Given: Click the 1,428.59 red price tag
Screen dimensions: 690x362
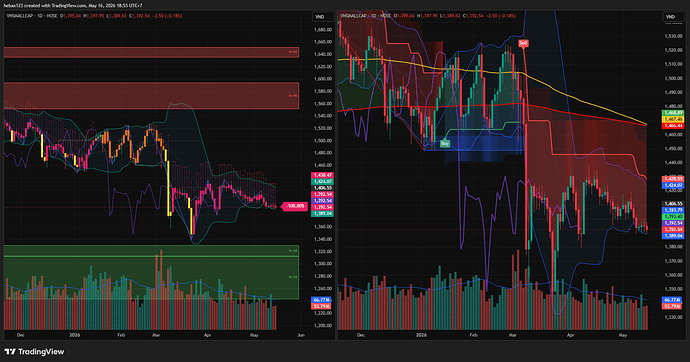Looking at the screenshot, I should (x=673, y=179).
